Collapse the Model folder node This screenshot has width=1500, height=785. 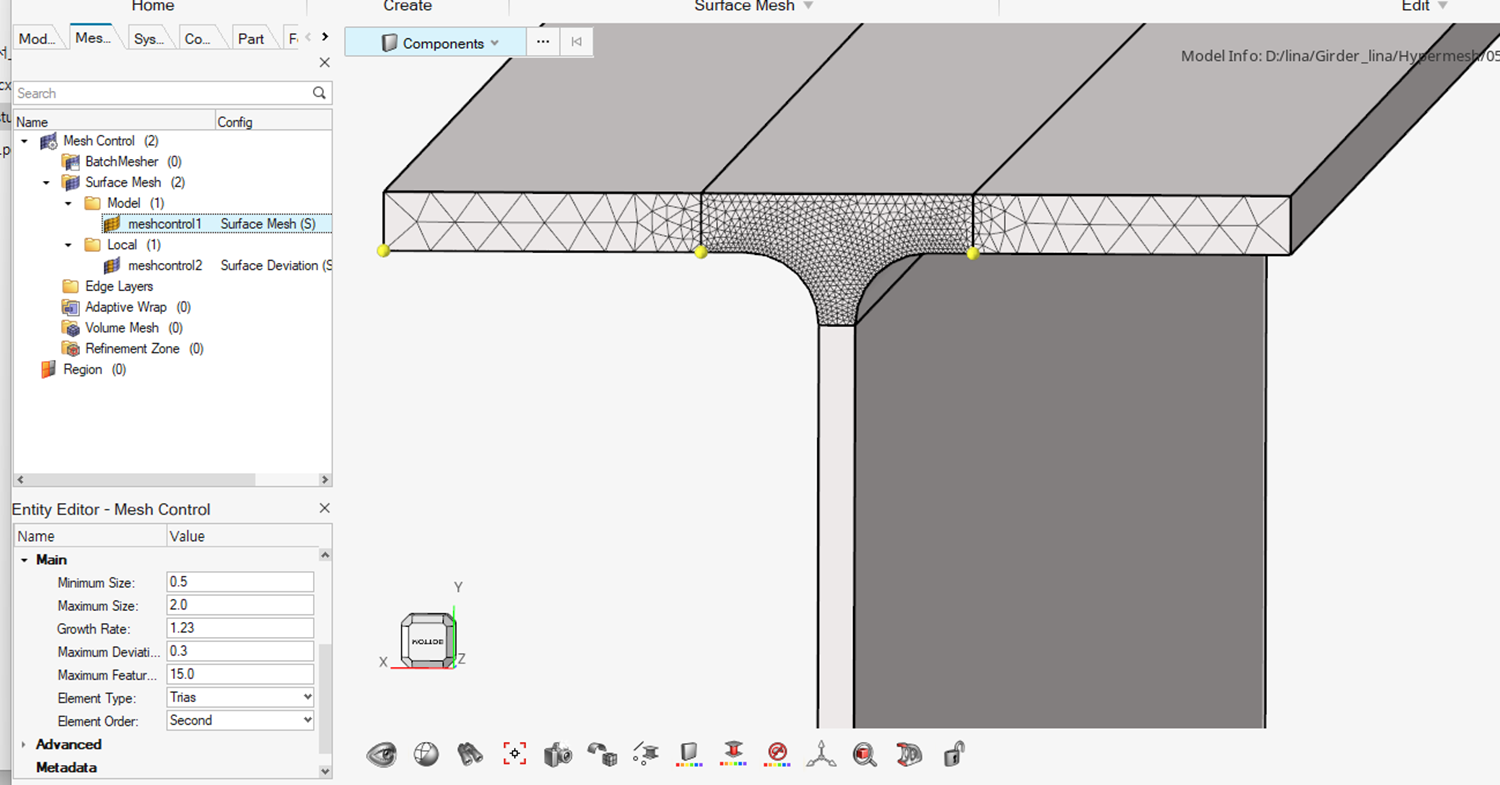pyautogui.click(x=68, y=203)
